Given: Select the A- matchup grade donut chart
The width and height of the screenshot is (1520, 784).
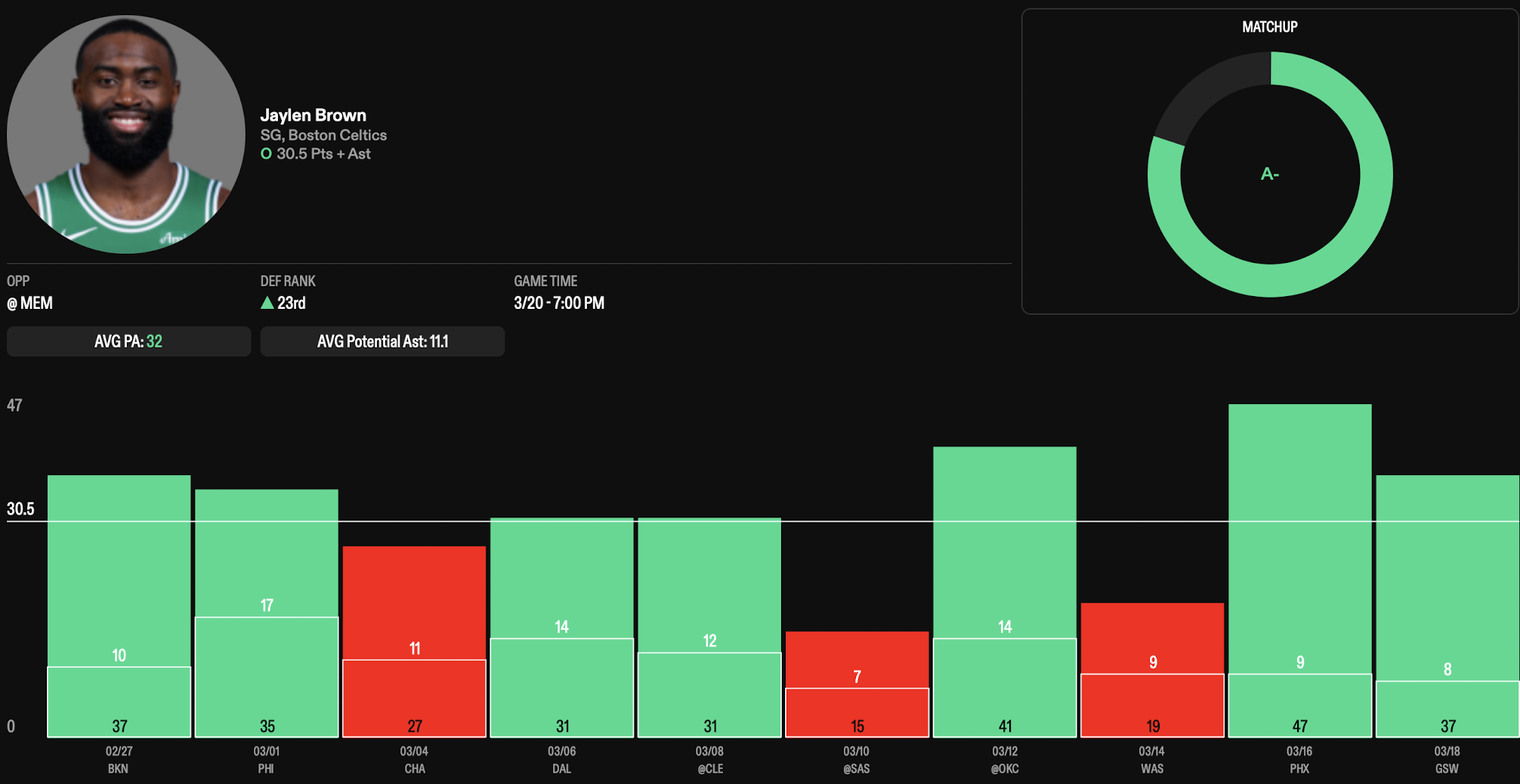Looking at the screenshot, I should [x=1269, y=174].
